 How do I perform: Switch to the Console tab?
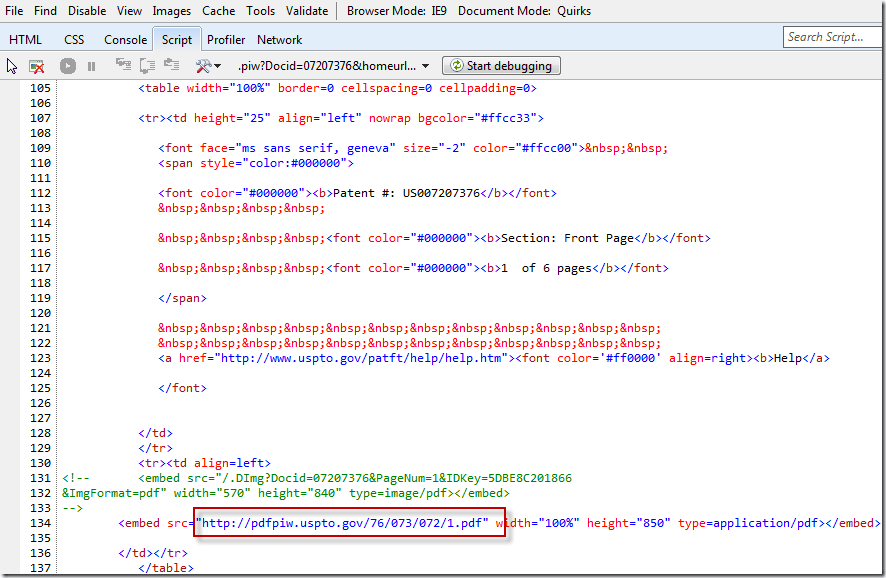point(125,40)
